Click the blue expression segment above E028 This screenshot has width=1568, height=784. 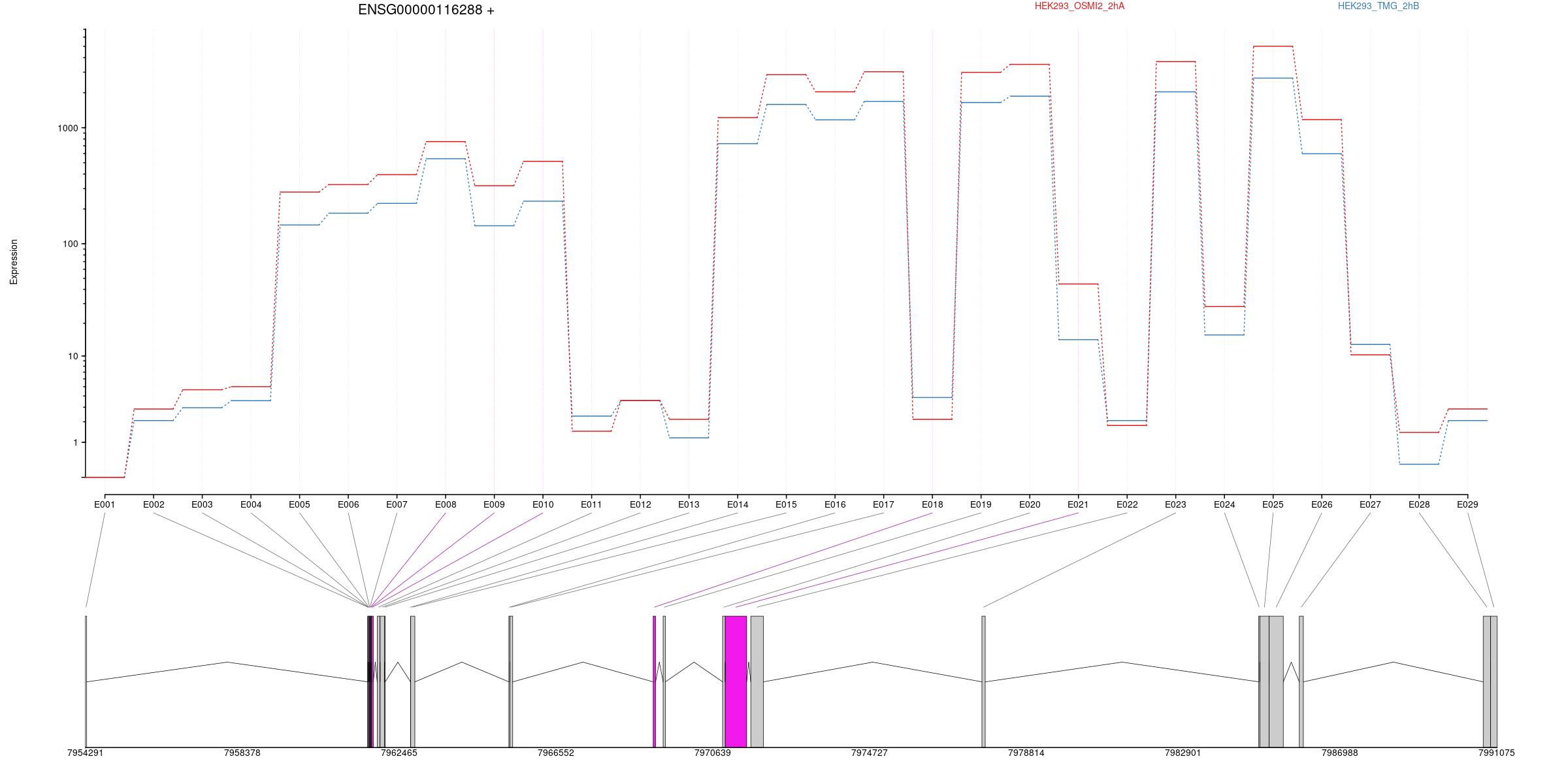pyautogui.click(x=1419, y=464)
